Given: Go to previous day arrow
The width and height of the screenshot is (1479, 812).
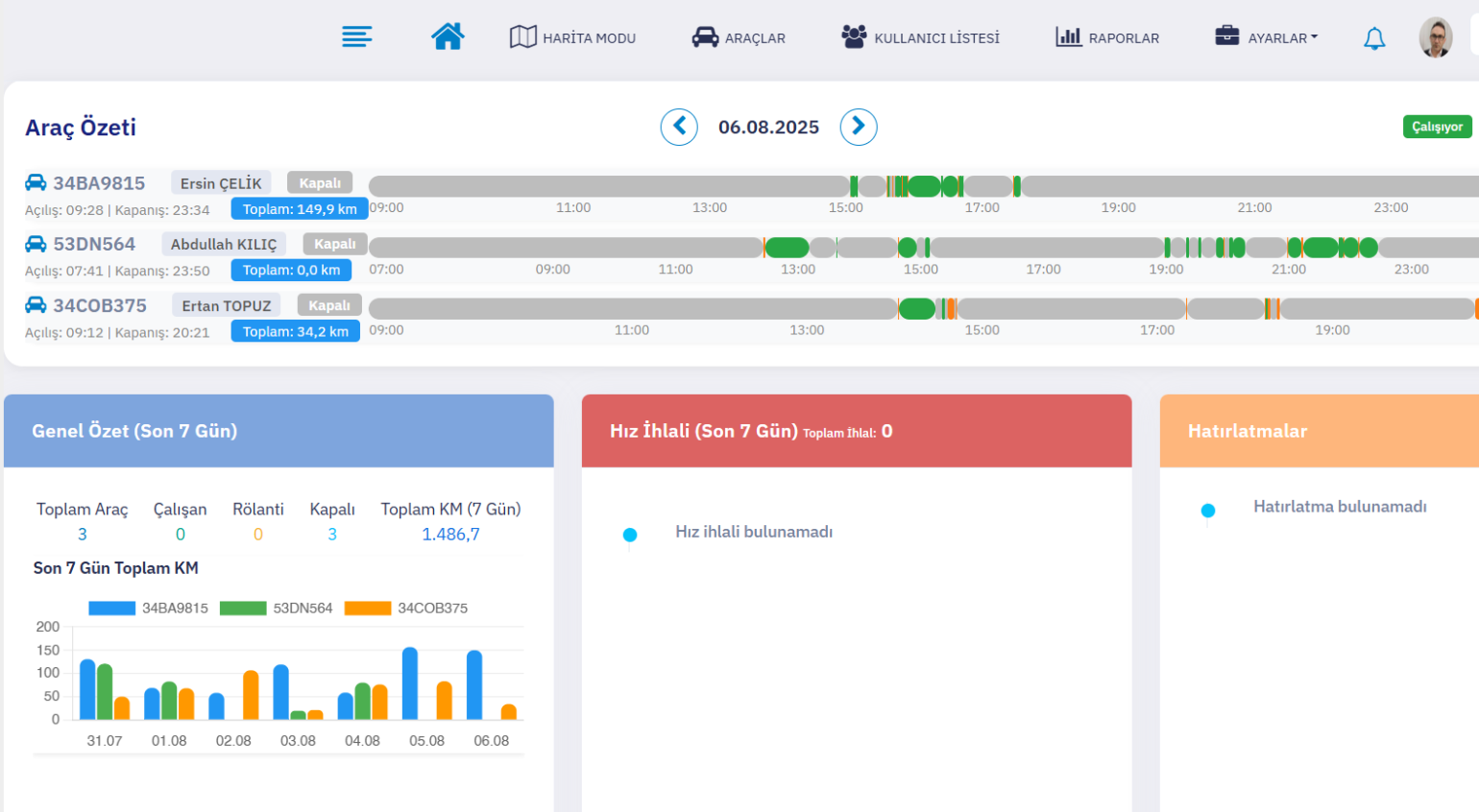Looking at the screenshot, I should pos(679,127).
